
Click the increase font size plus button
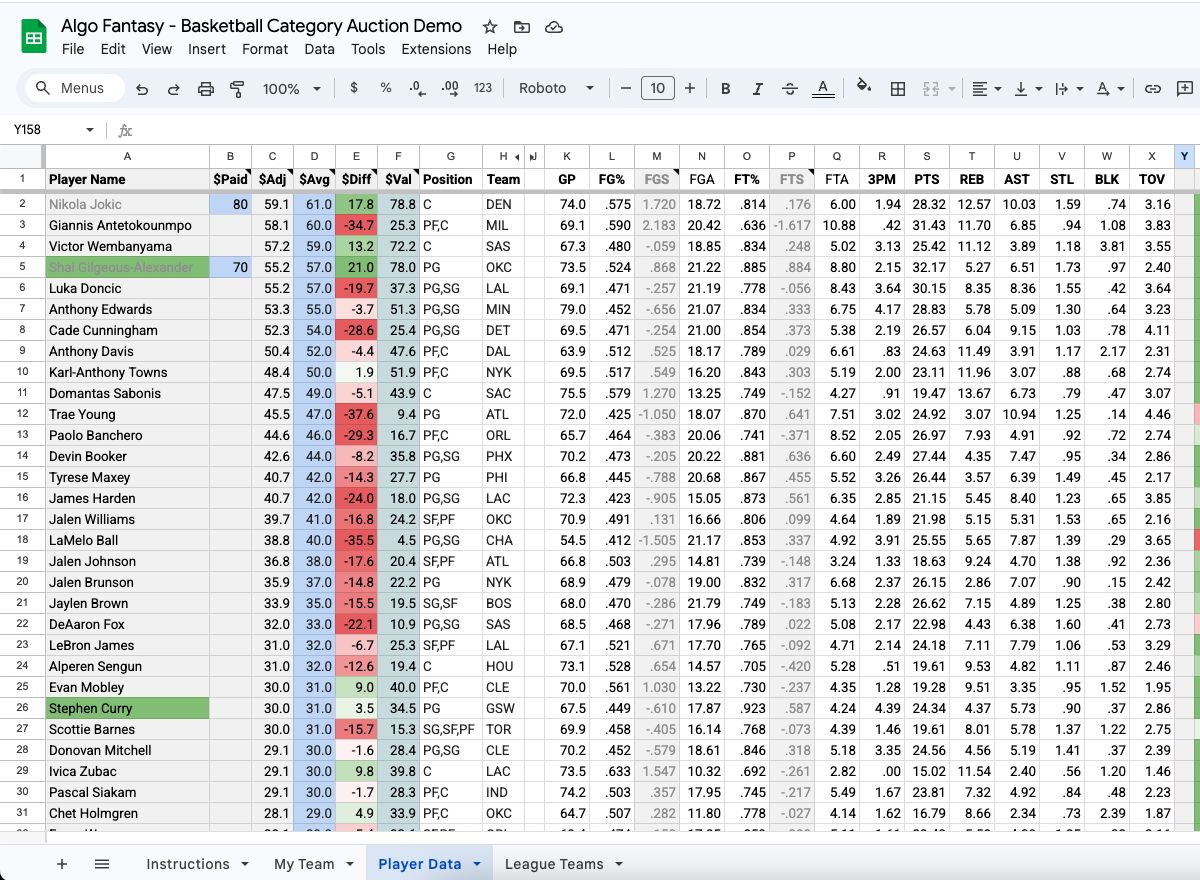690,88
